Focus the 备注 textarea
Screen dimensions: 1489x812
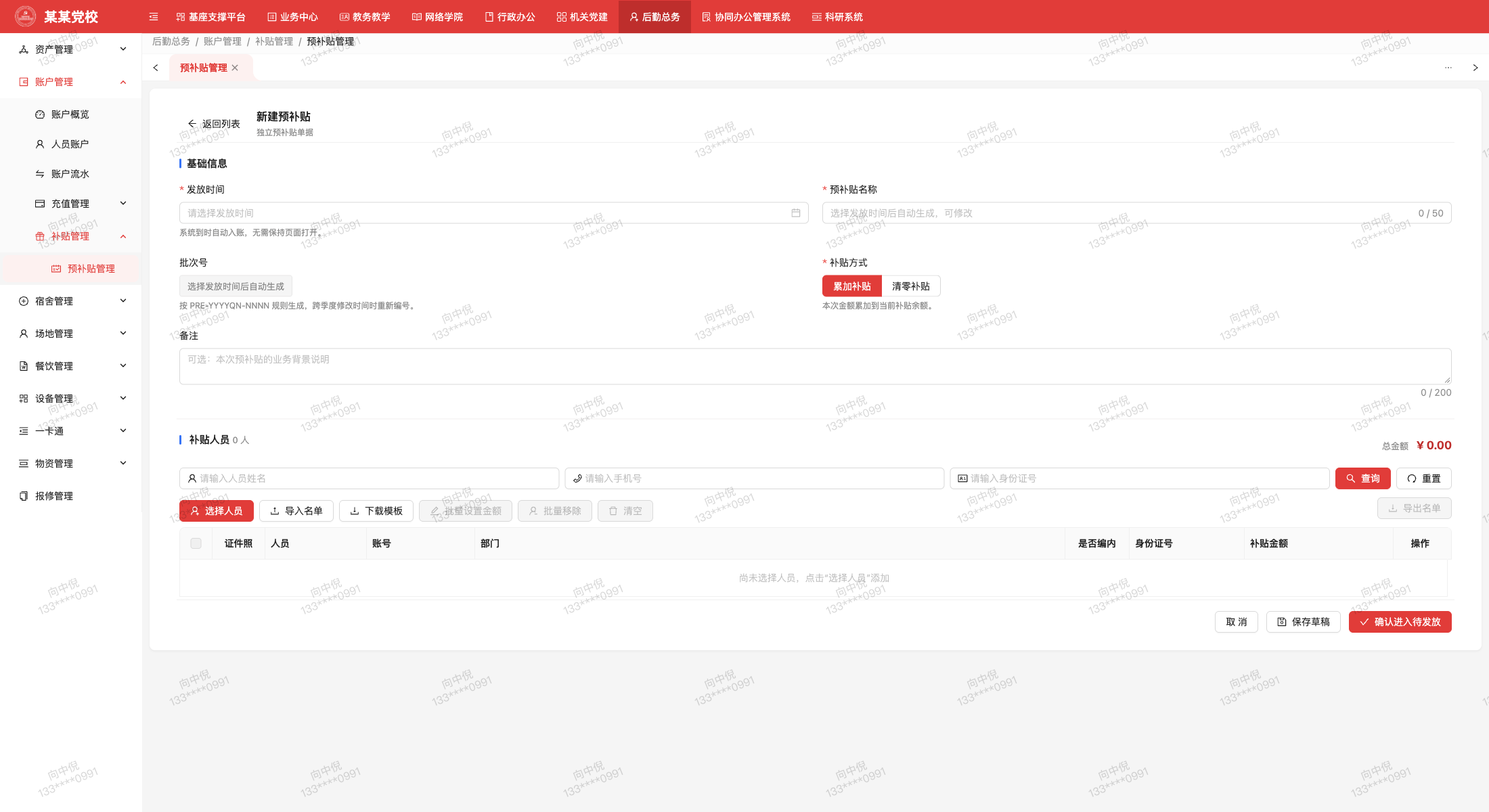pos(816,366)
